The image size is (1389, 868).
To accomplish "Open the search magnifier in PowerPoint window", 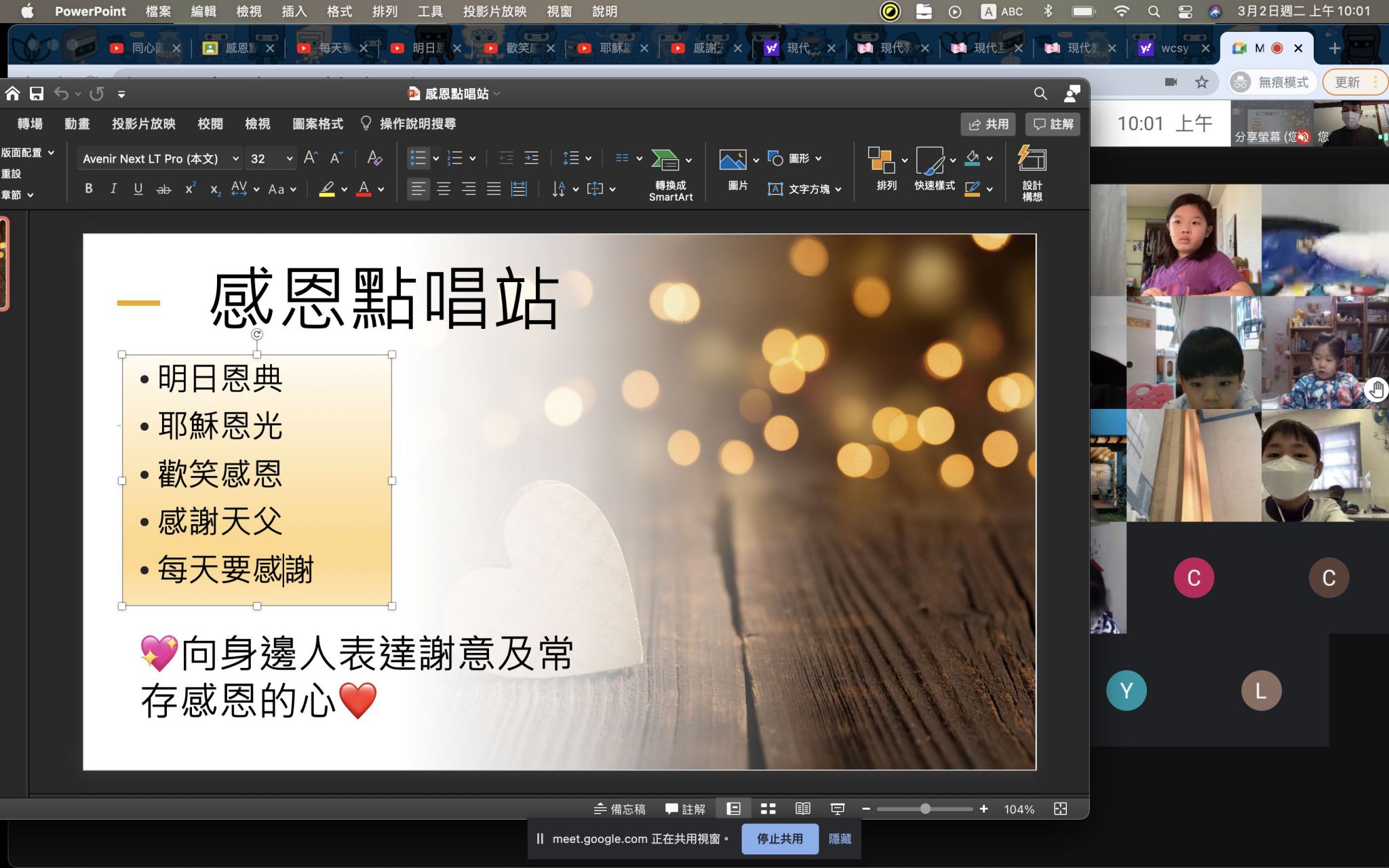I will click(x=1040, y=94).
